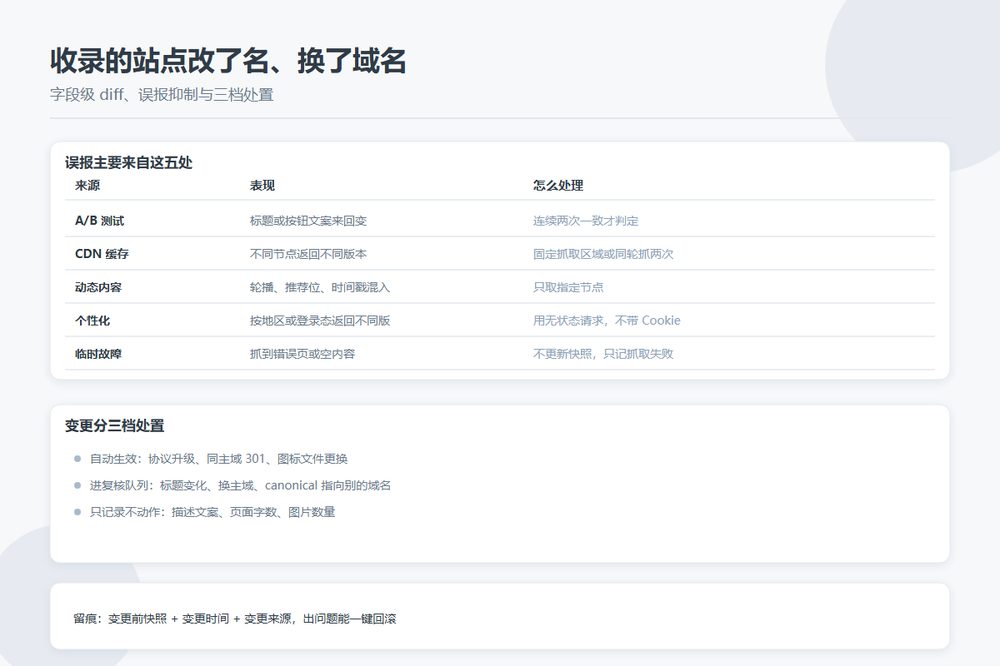Select the 动态内容 row label
This screenshot has width=1000, height=666.
pos(98,287)
